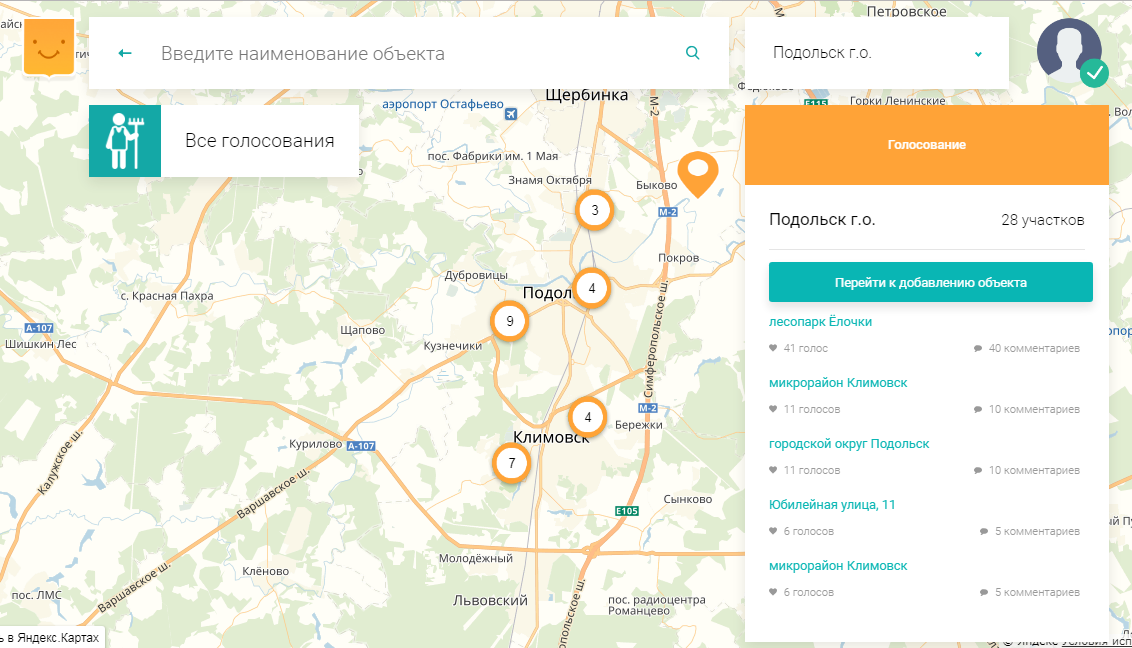Click the back arrow in search bar
Screen dimensions: 1132x648
(125, 53)
